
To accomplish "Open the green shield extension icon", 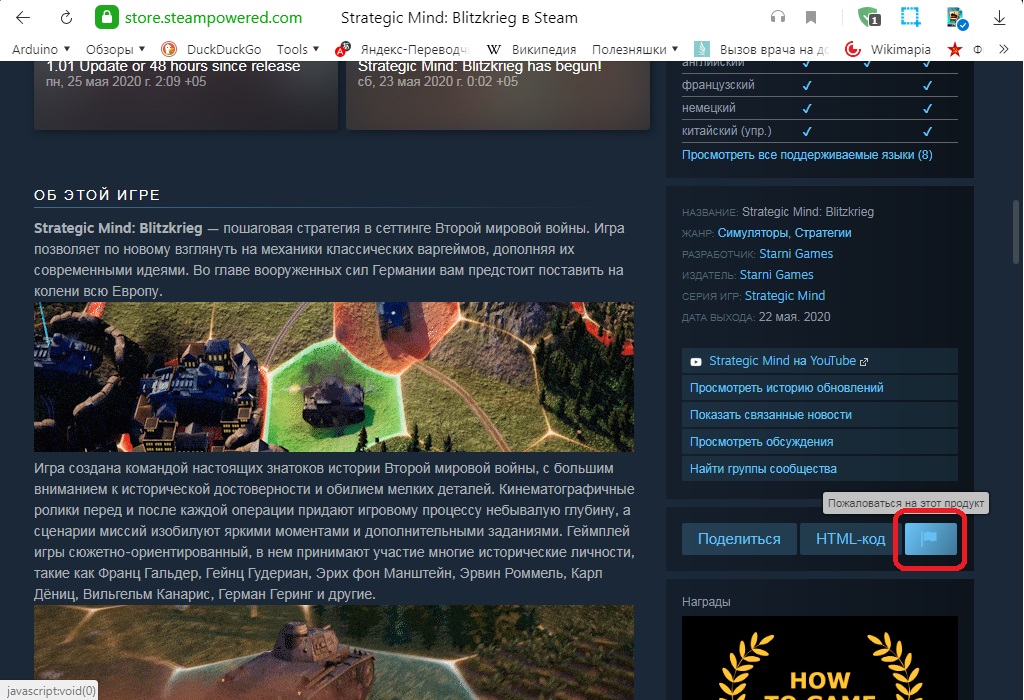I will pos(868,18).
